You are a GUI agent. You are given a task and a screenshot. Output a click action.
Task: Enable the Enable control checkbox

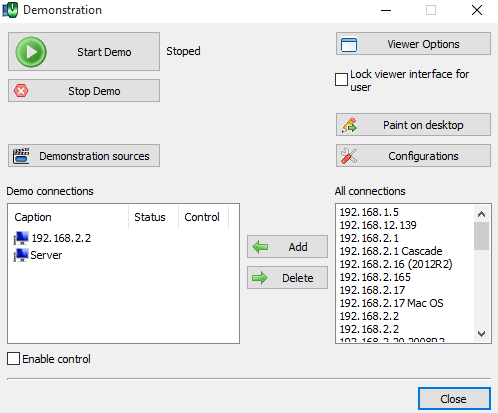[x=13, y=359]
